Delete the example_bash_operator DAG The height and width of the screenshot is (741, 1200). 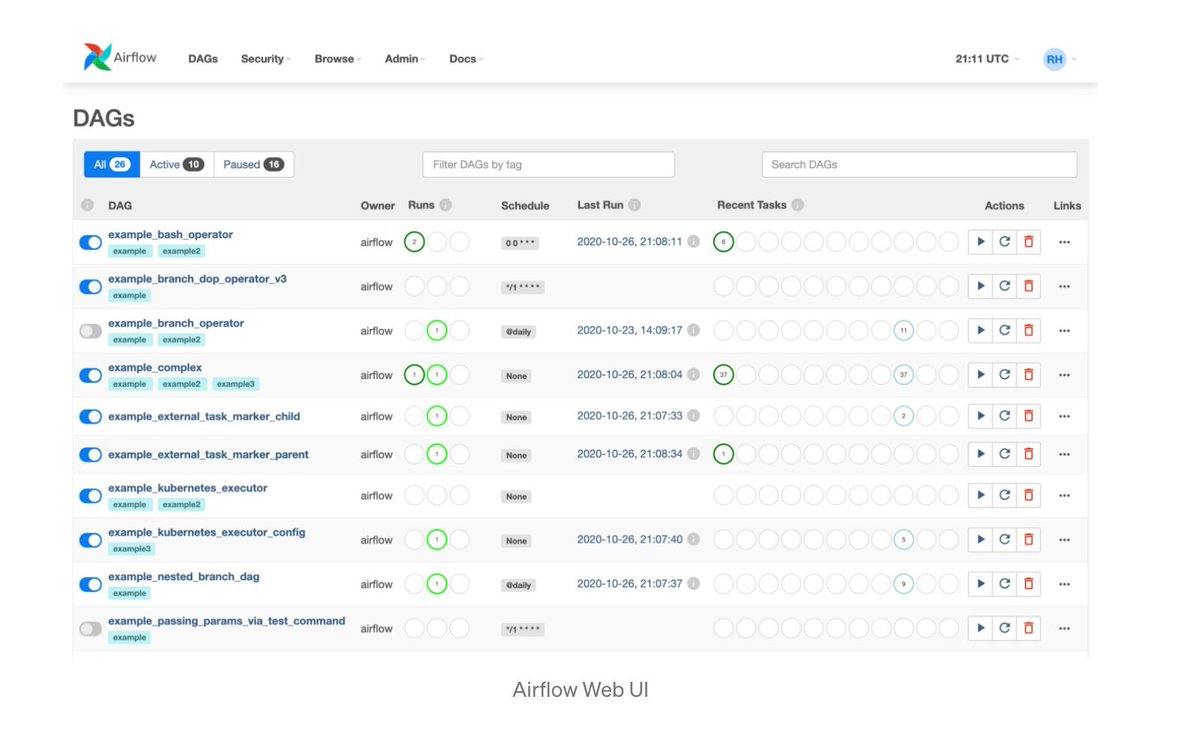click(1028, 242)
